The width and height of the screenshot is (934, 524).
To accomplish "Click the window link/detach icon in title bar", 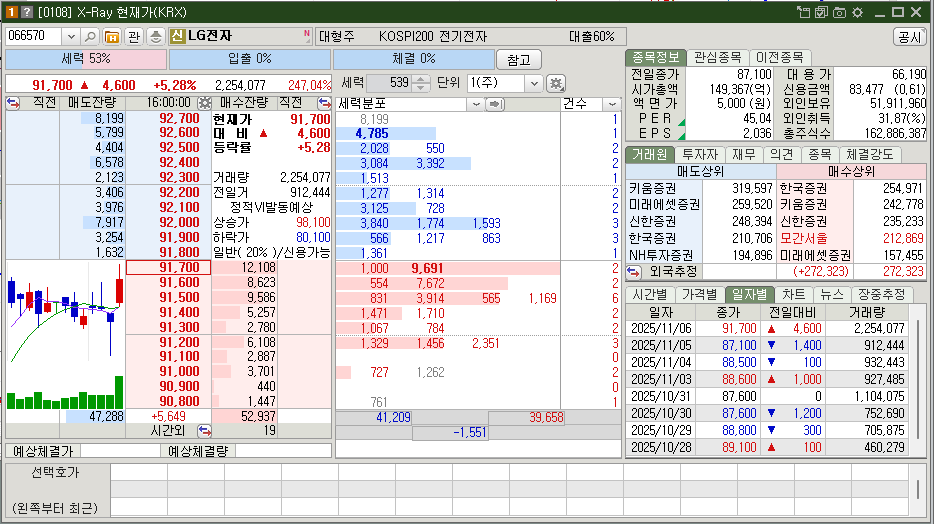I will [x=804, y=12].
